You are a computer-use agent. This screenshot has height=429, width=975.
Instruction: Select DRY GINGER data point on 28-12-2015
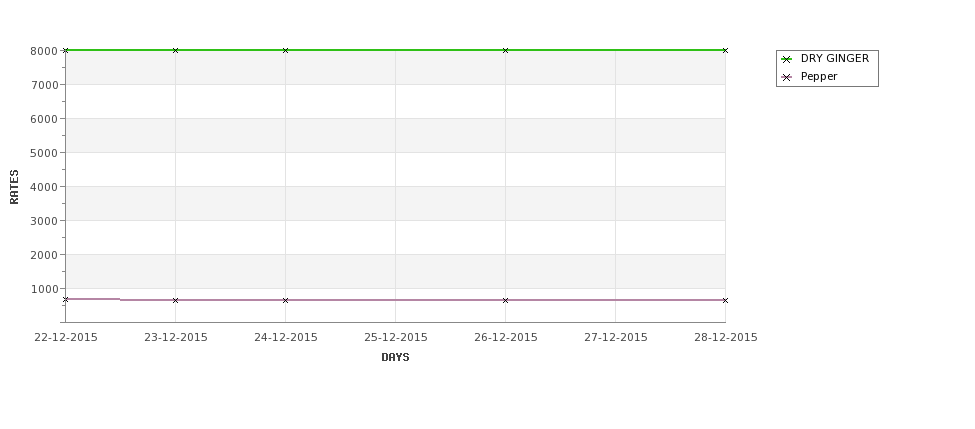725,50
